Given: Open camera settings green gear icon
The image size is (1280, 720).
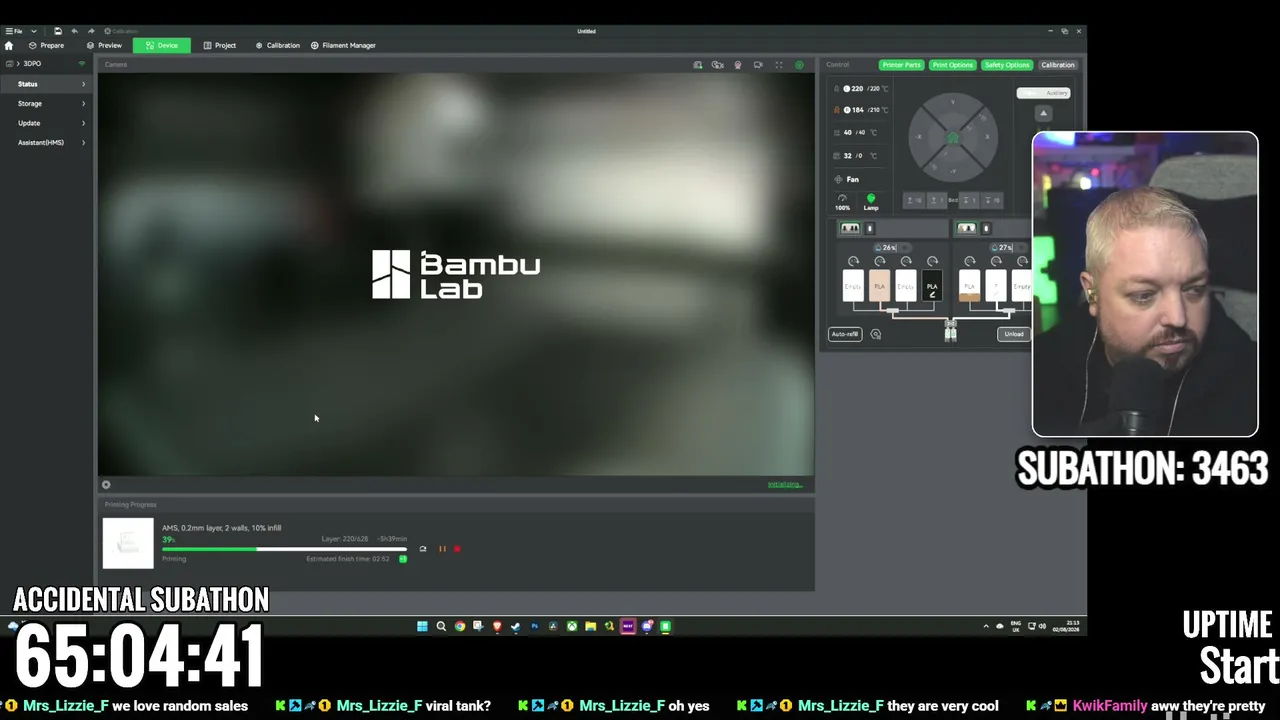Looking at the screenshot, I should (x=799, y=65).
